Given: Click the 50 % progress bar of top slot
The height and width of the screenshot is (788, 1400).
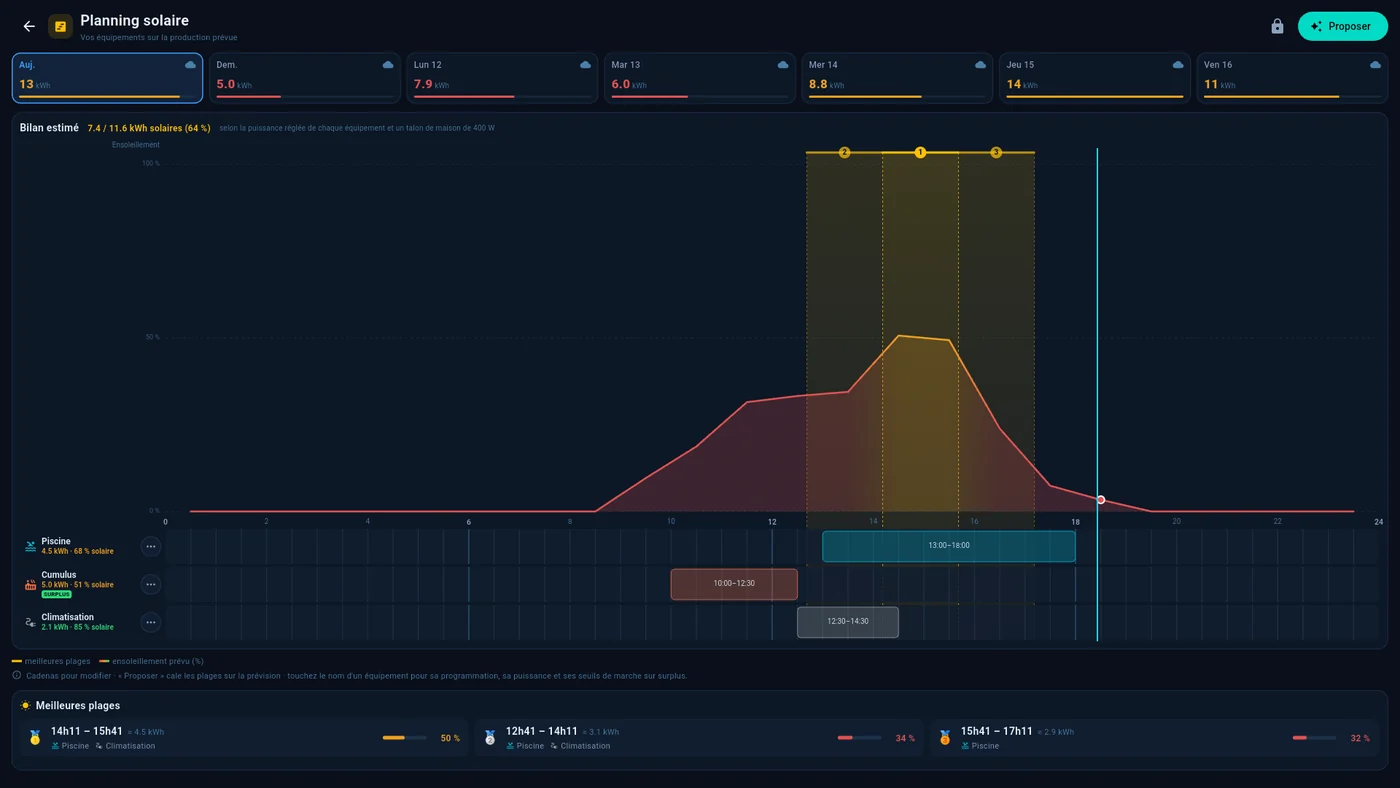Looking at the screenshot, I should click(x=404, y=738).
